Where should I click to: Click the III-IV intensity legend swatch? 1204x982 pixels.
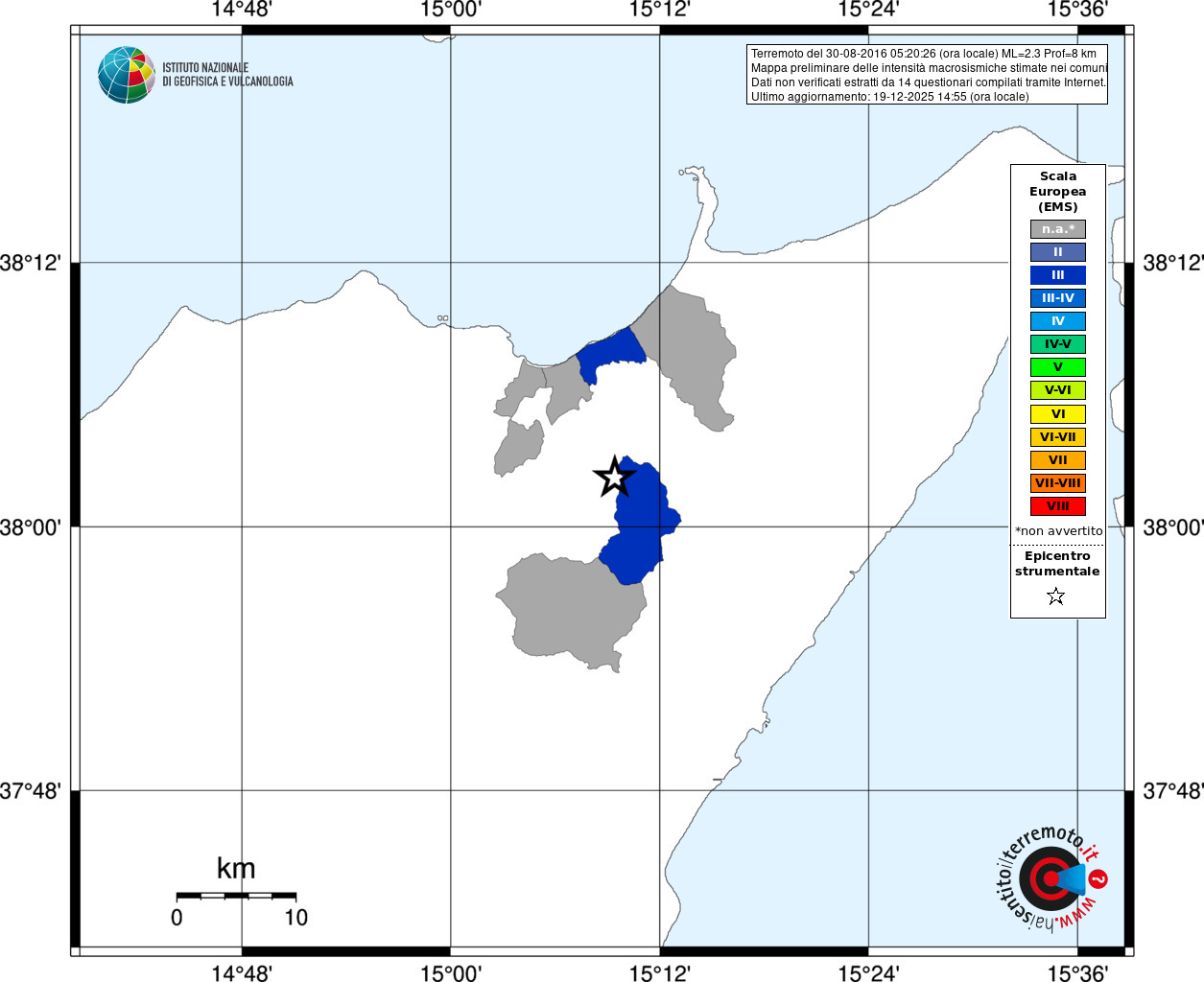[1058, 298]
